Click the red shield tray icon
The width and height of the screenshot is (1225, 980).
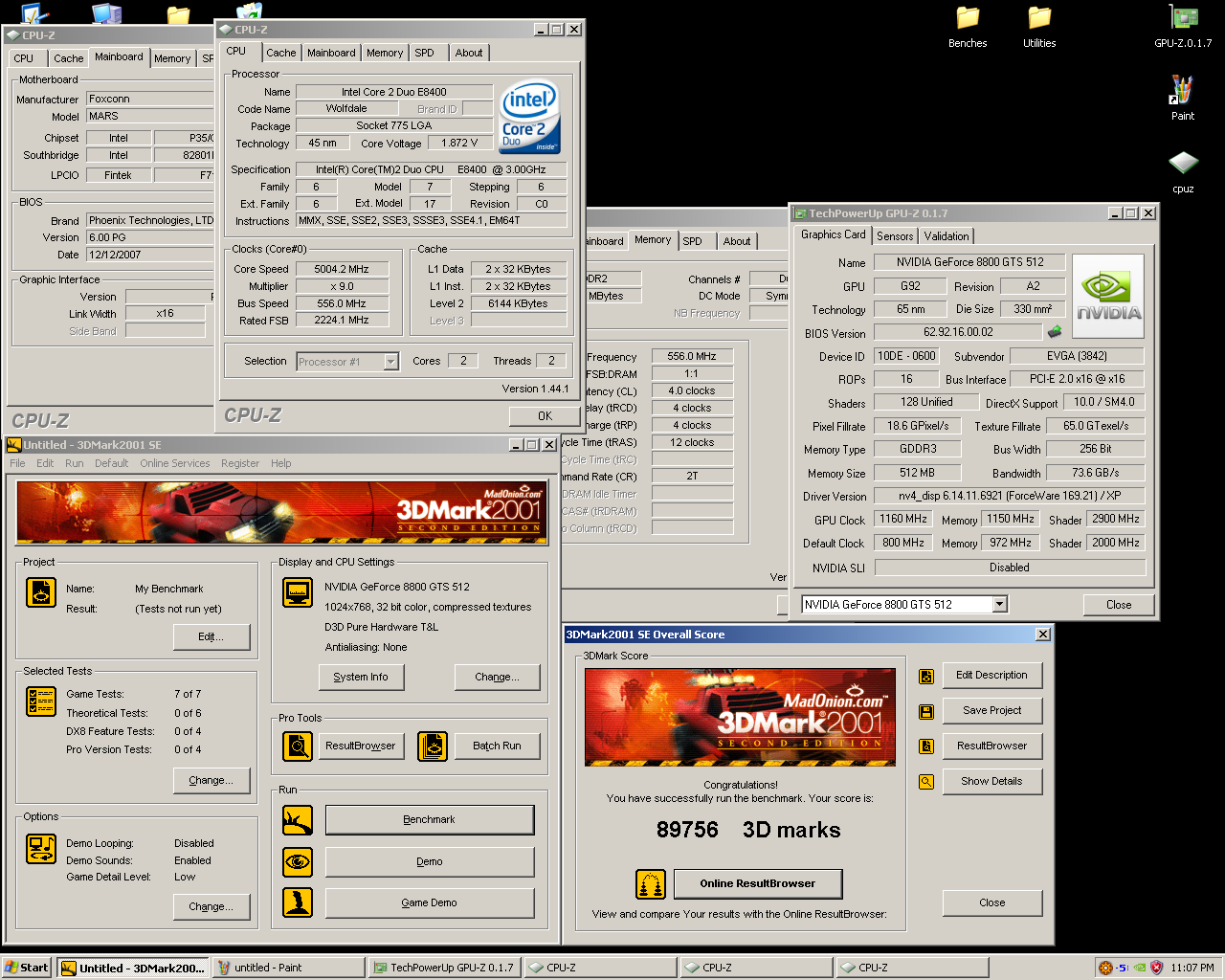[x=1156, y=968]
